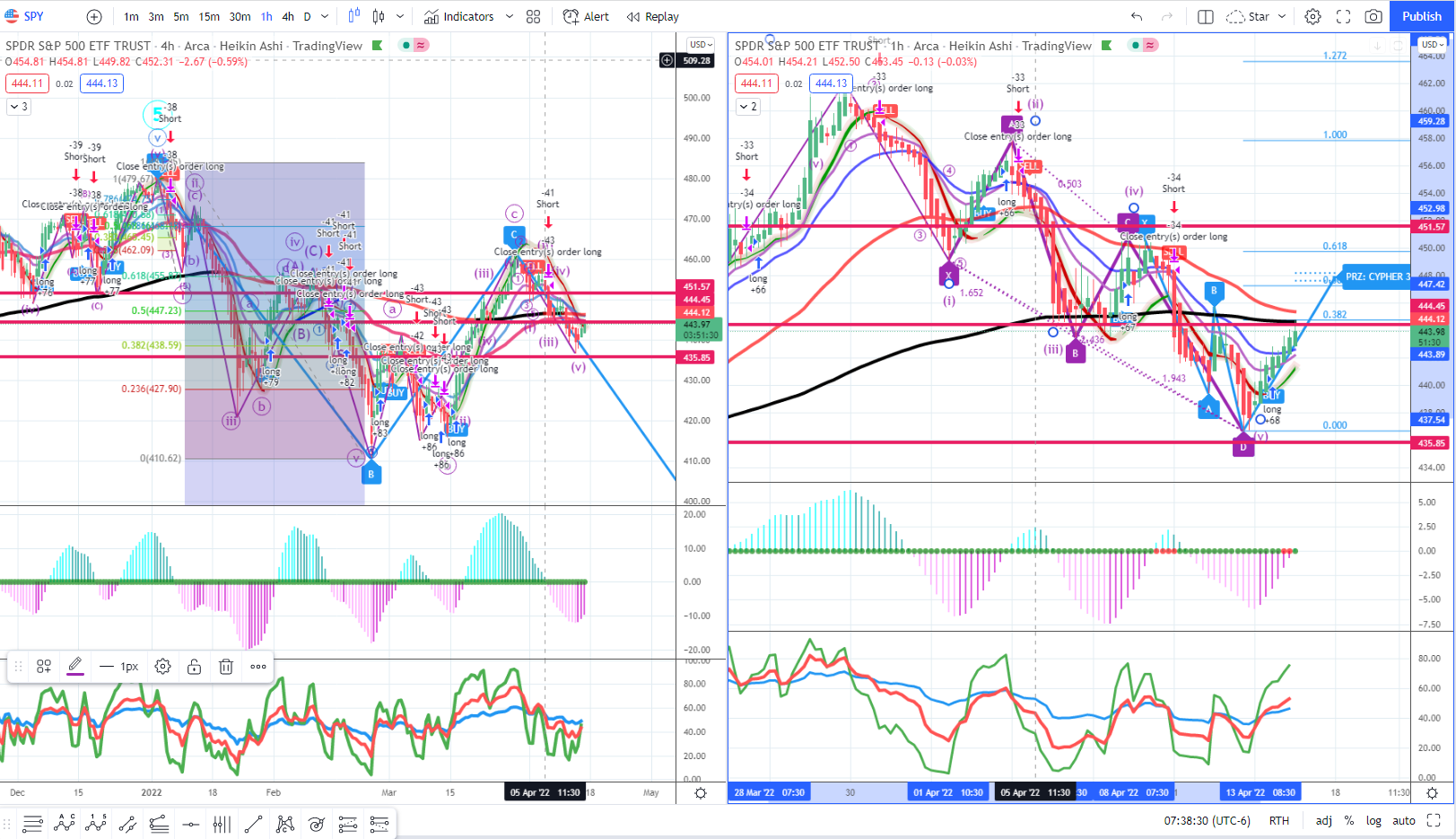1456x839 pixels.
Task: Create an Alert
Action: pyautogui.click(x=586, y=16)
